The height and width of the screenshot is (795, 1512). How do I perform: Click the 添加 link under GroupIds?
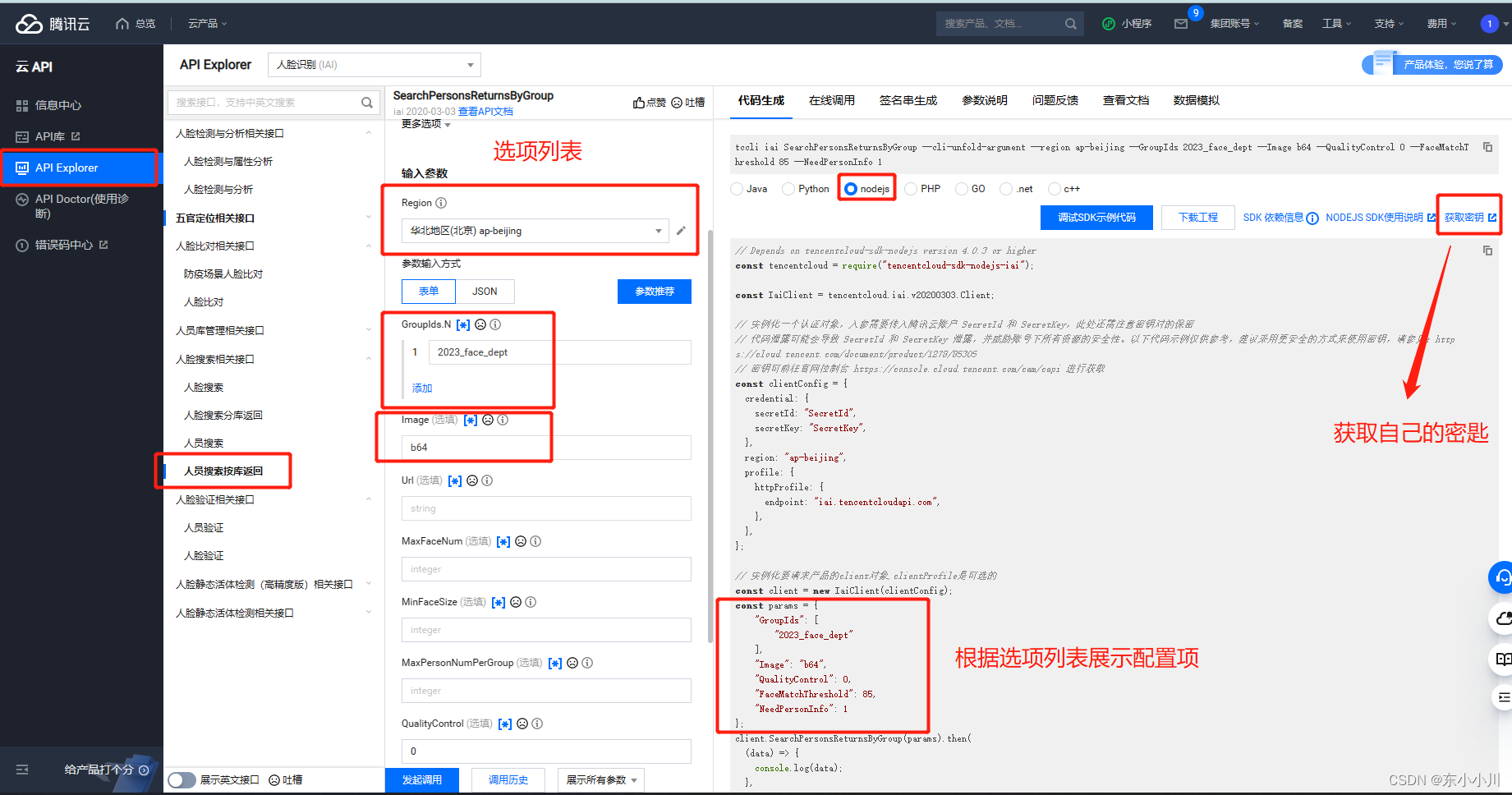coord(422,388)
